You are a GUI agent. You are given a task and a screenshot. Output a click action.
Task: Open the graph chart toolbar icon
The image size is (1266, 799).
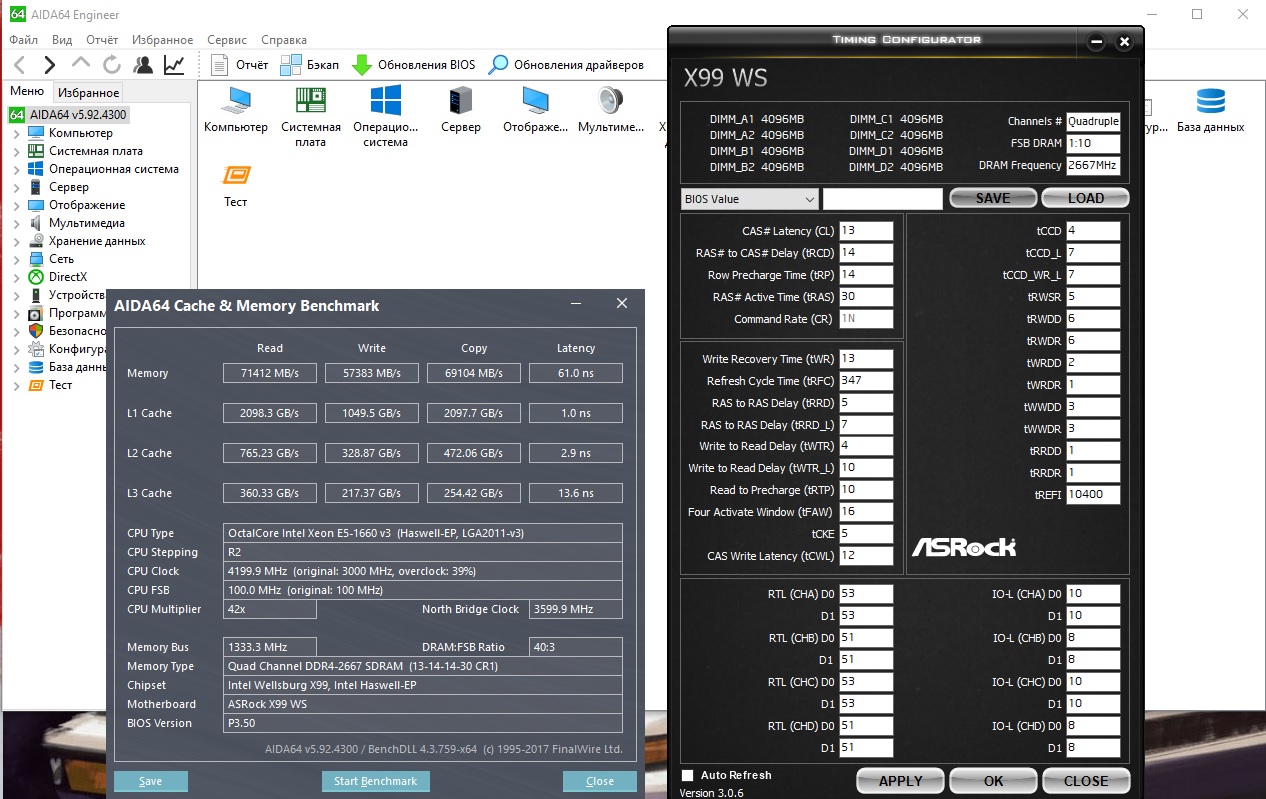[x=174, y=65]
